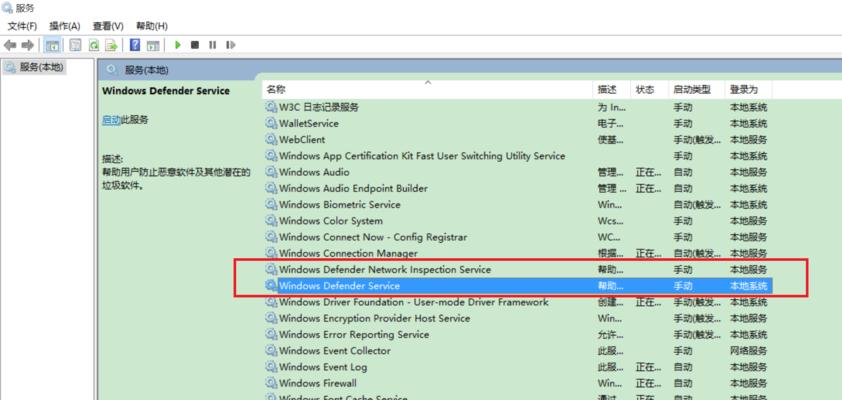Toggle the console tree pane toolbar icon
The image size is (842, 400).
point(53,45)
